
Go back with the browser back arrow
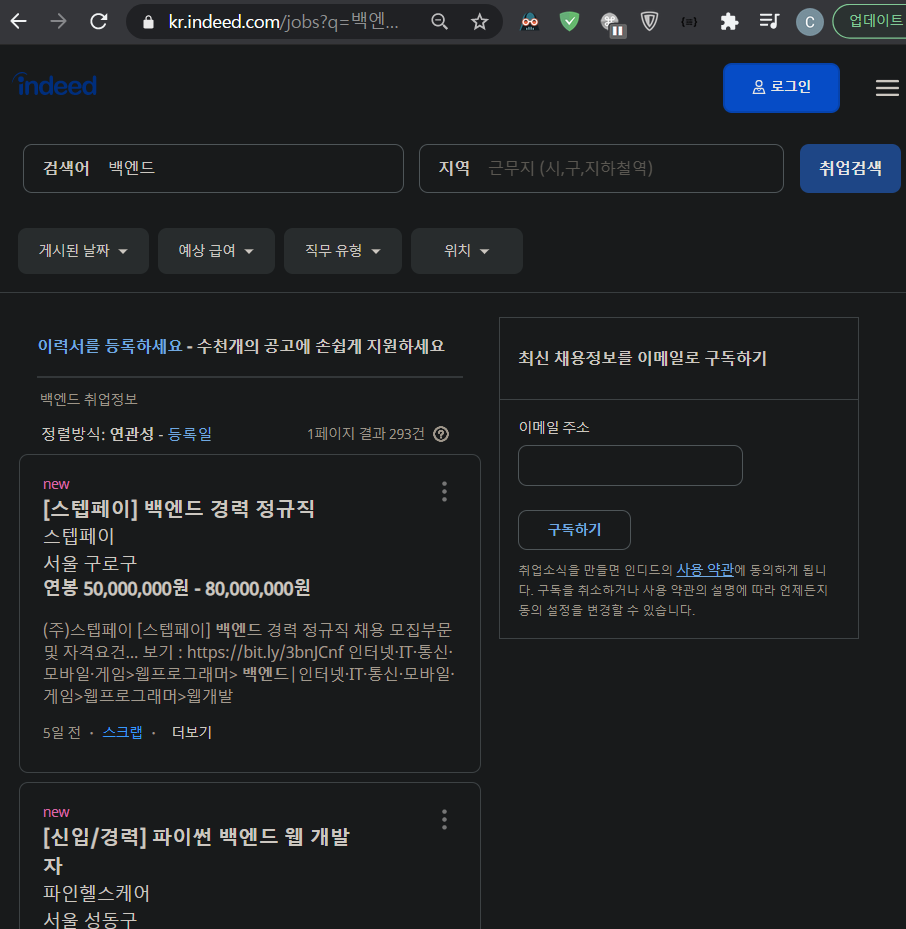[18, 22]
